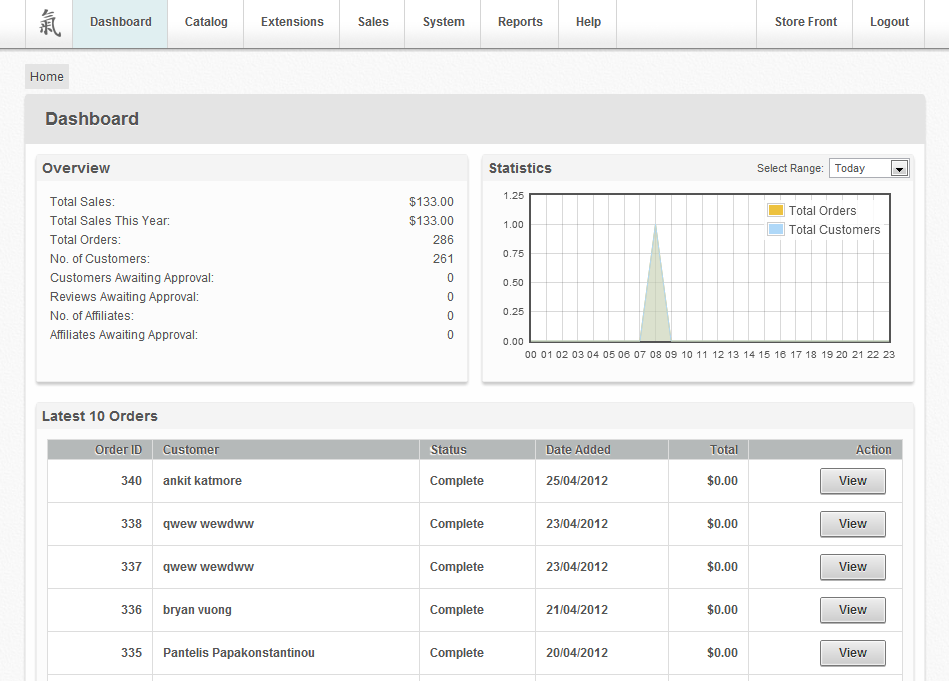Click No. of Affiliates label
Viewport: 949px width, 681px height.
(92, 316)
